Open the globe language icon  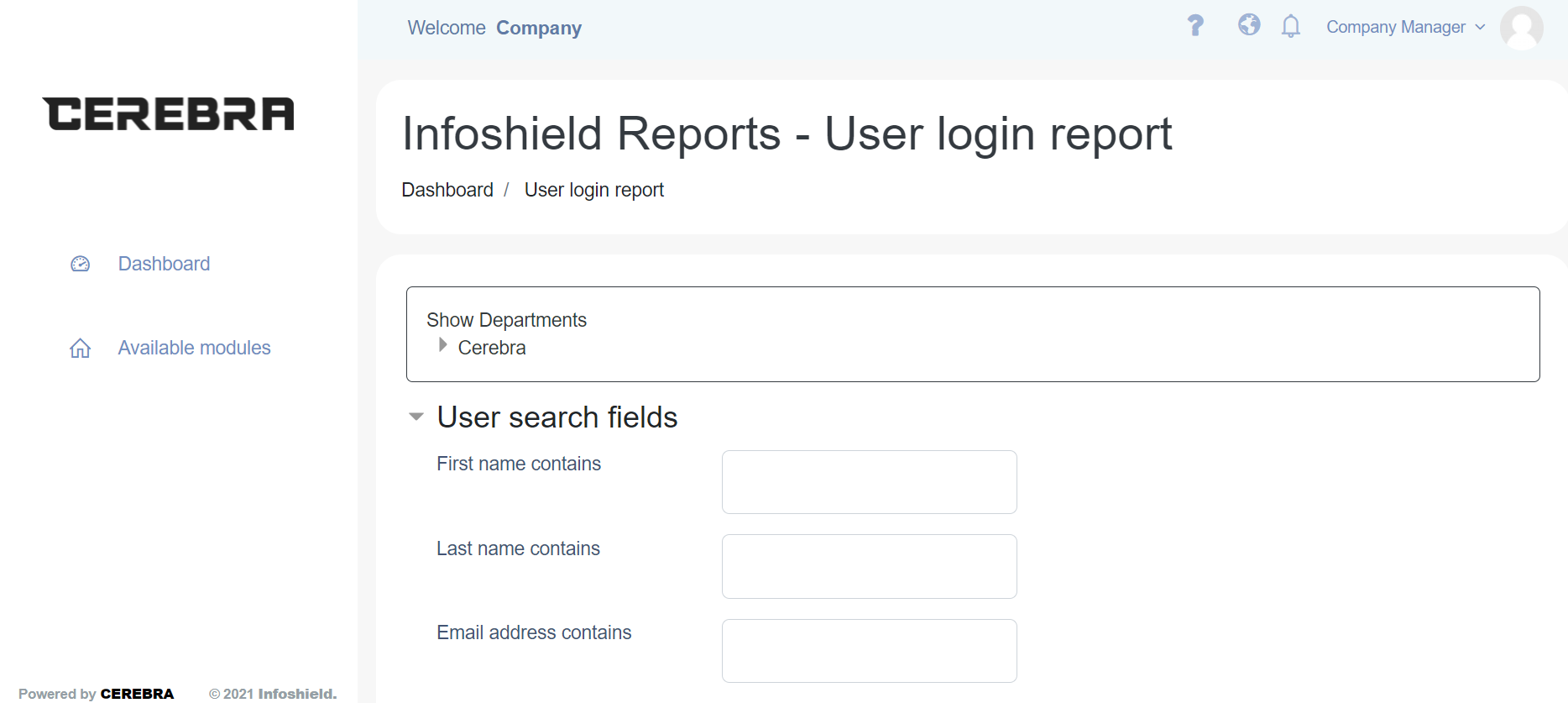pyautogui.click(x=1249, y=25)
